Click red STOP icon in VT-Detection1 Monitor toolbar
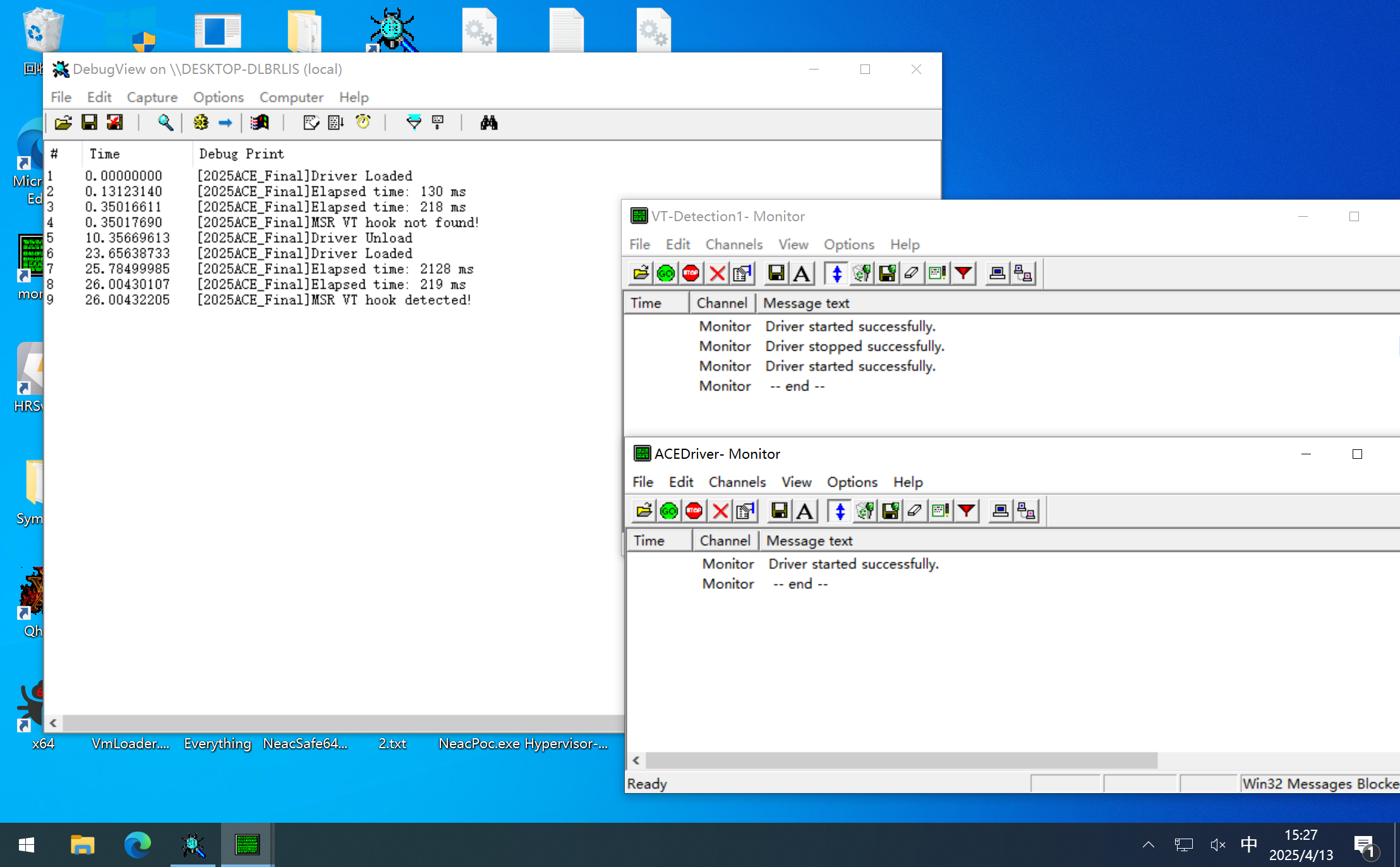The width and height of the screenshot is (1400, 867). pyautogui.click(x=691, y=273)
